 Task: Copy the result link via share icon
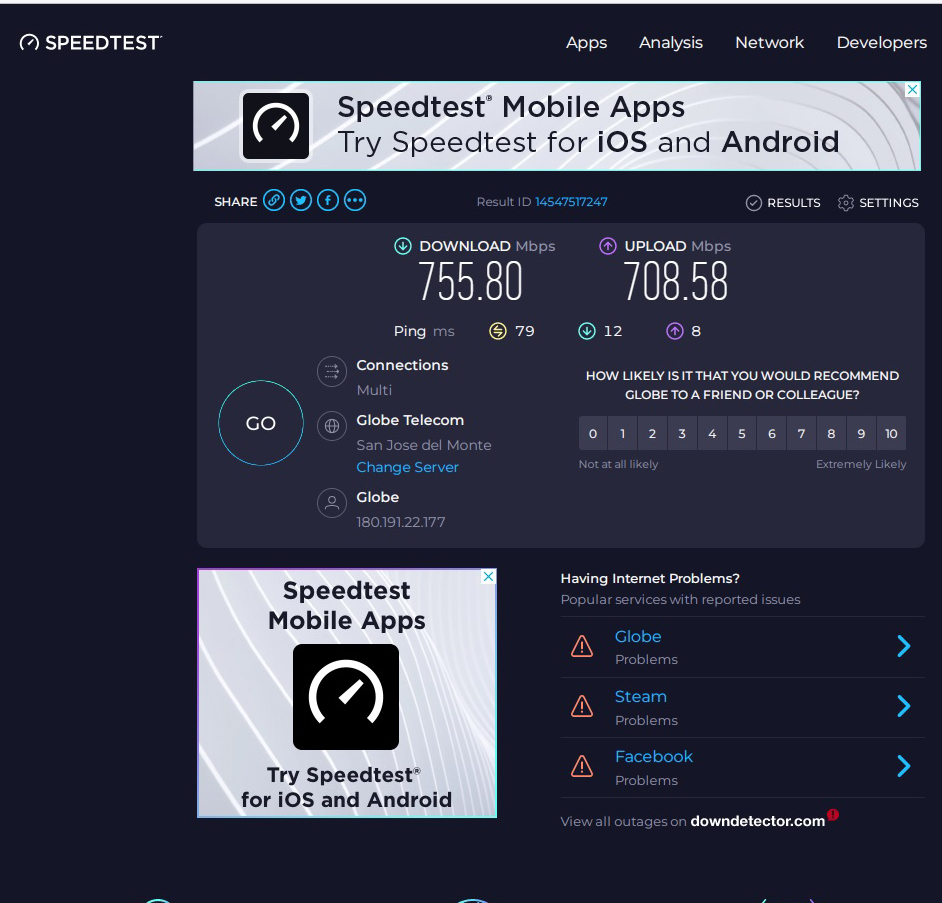coord(274,200)
